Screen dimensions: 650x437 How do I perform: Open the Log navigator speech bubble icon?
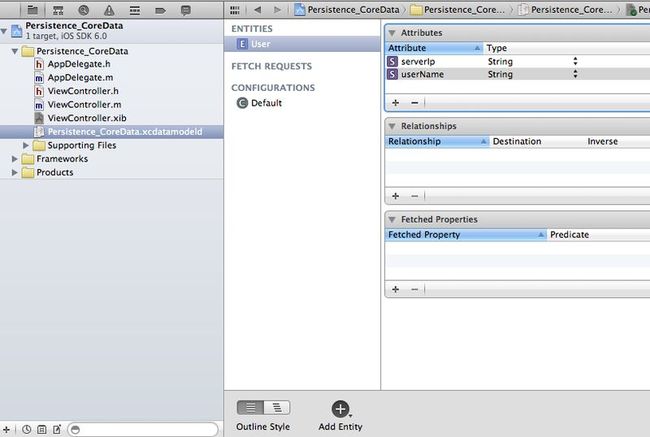pyautogui.click(x=186, y=10)
